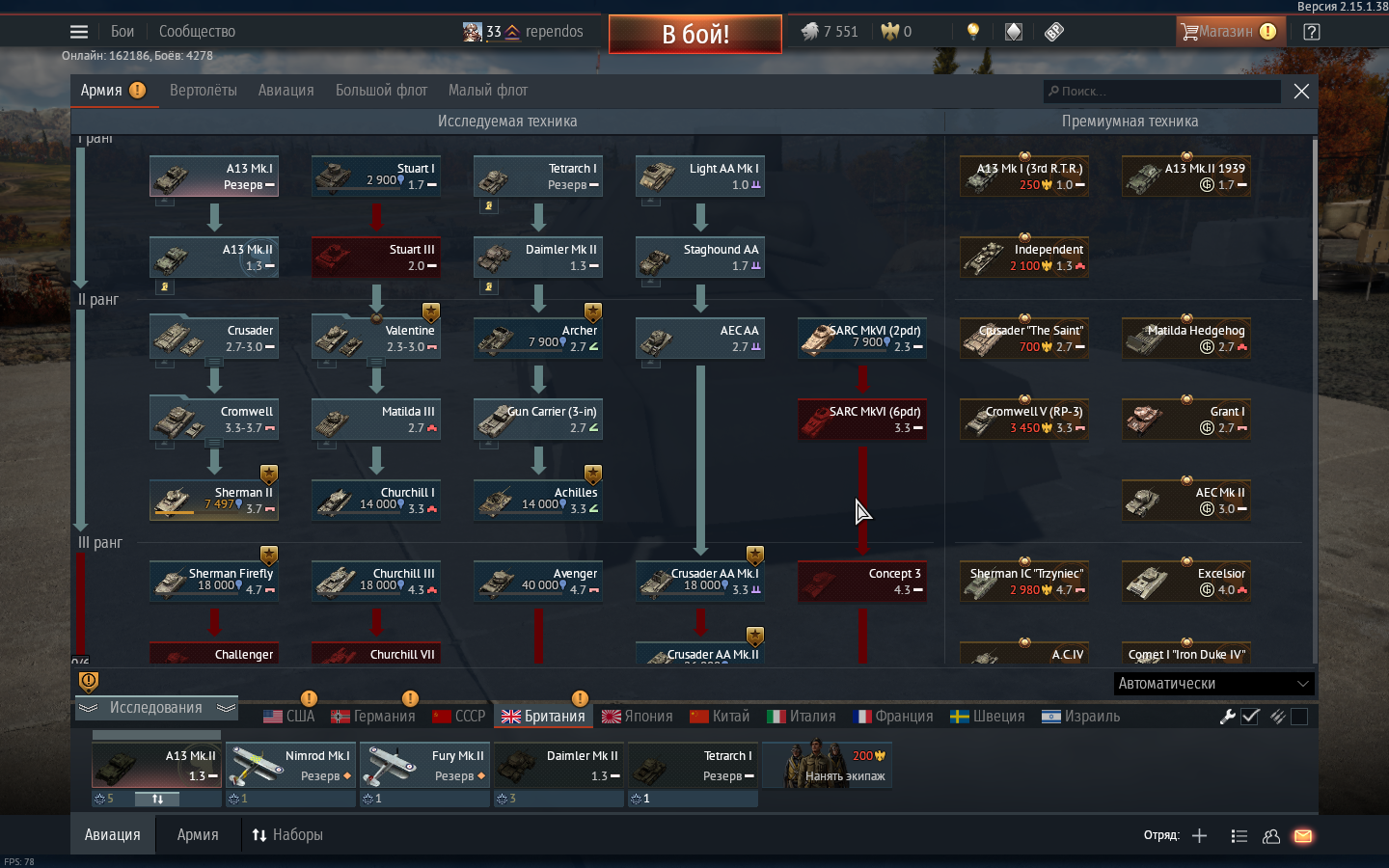Switch to the Вертолёты tab
This screenshot has height=868, width=1389.
tap(203, 91)
